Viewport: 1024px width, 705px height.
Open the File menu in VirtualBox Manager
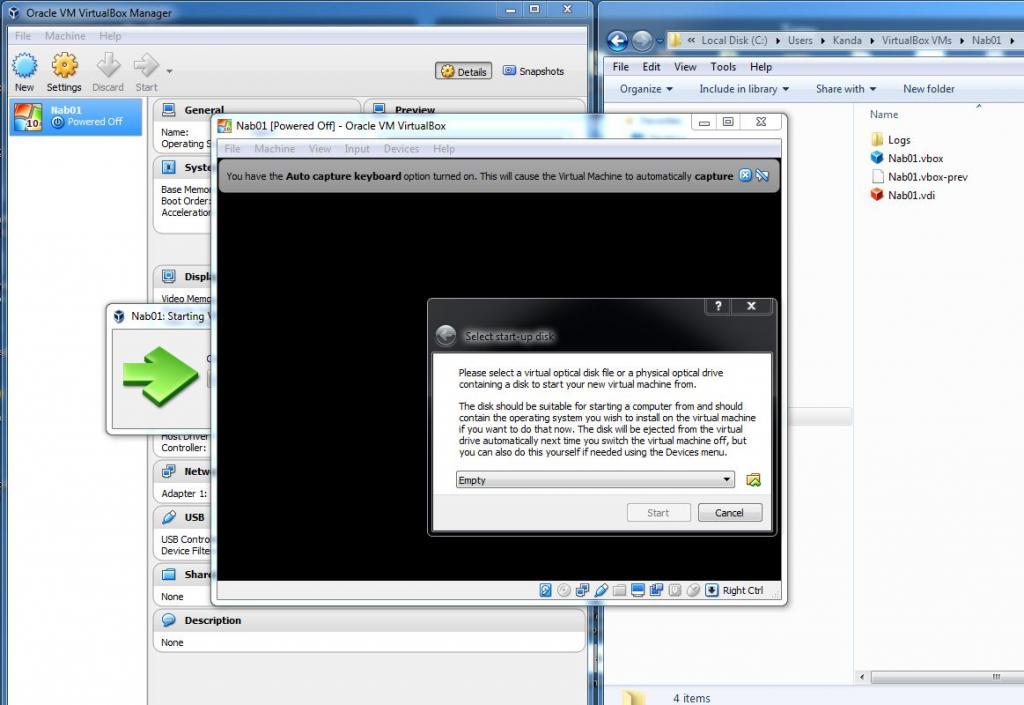(x=23, y=36)
